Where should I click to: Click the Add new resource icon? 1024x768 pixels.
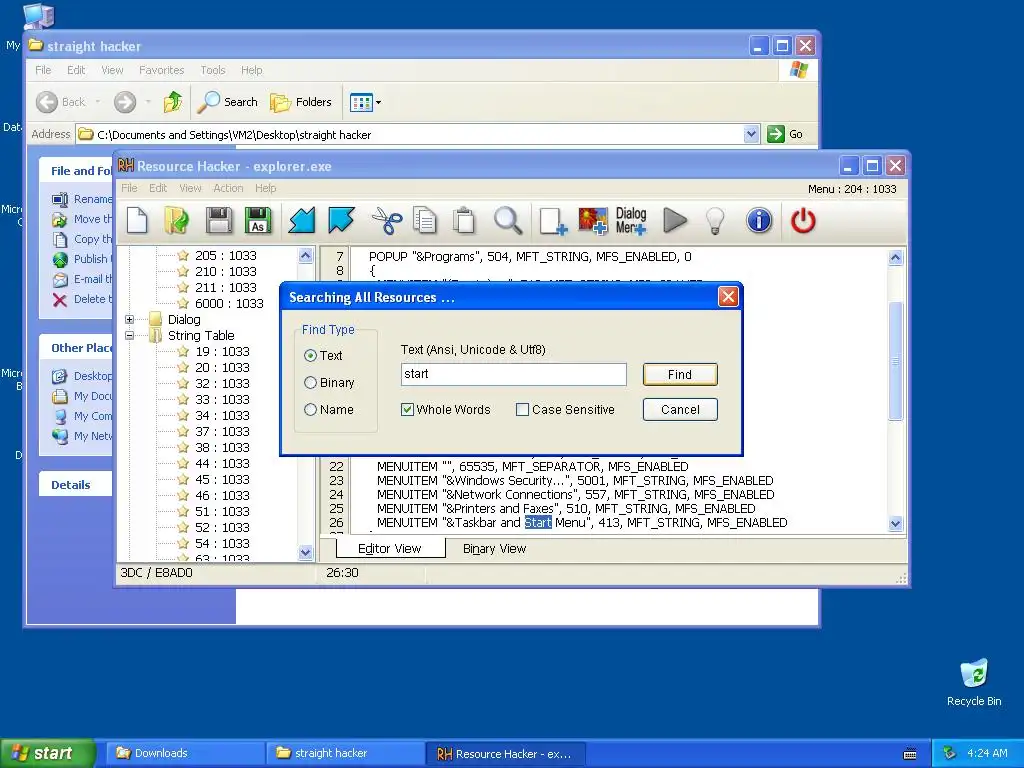pos(552,221)
